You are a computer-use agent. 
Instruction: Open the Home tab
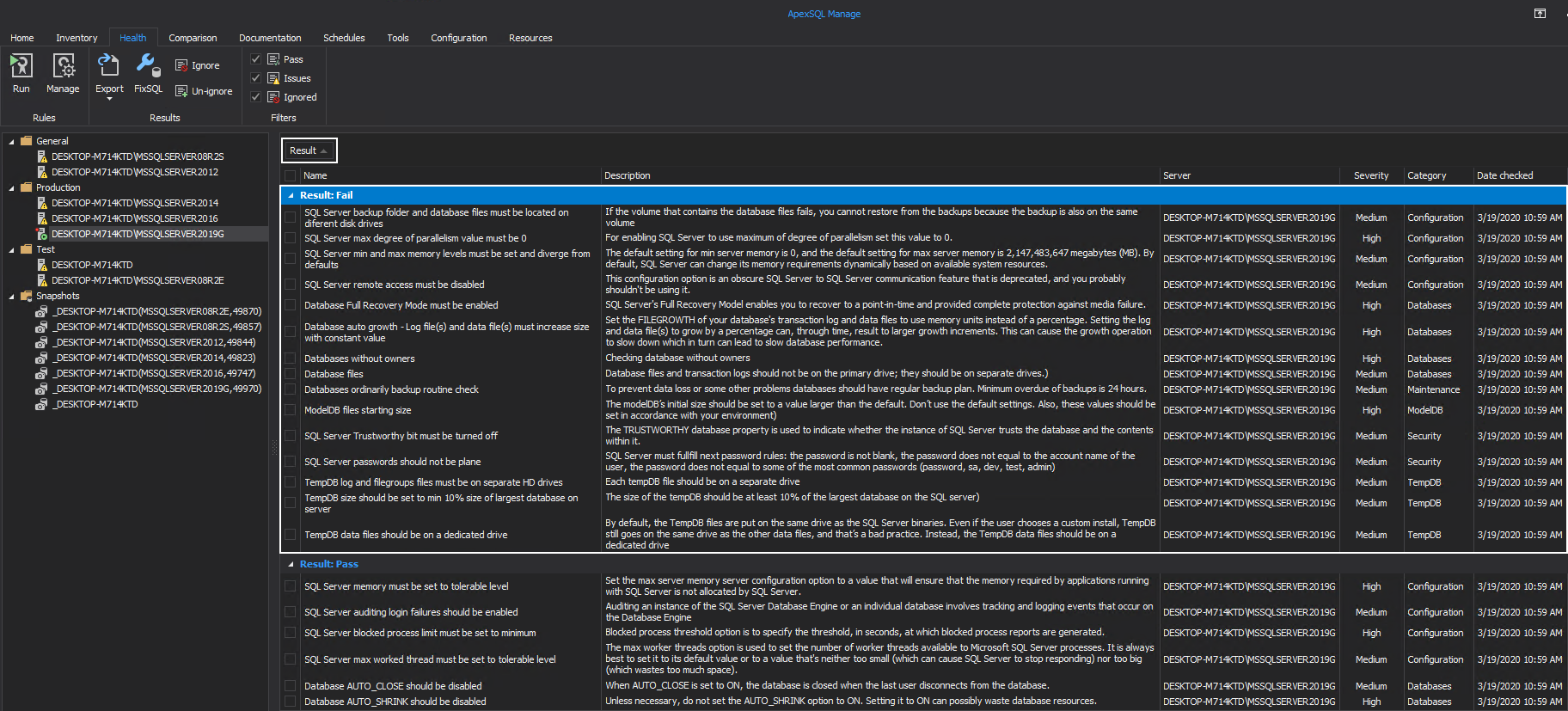click(x=22, y=38)
